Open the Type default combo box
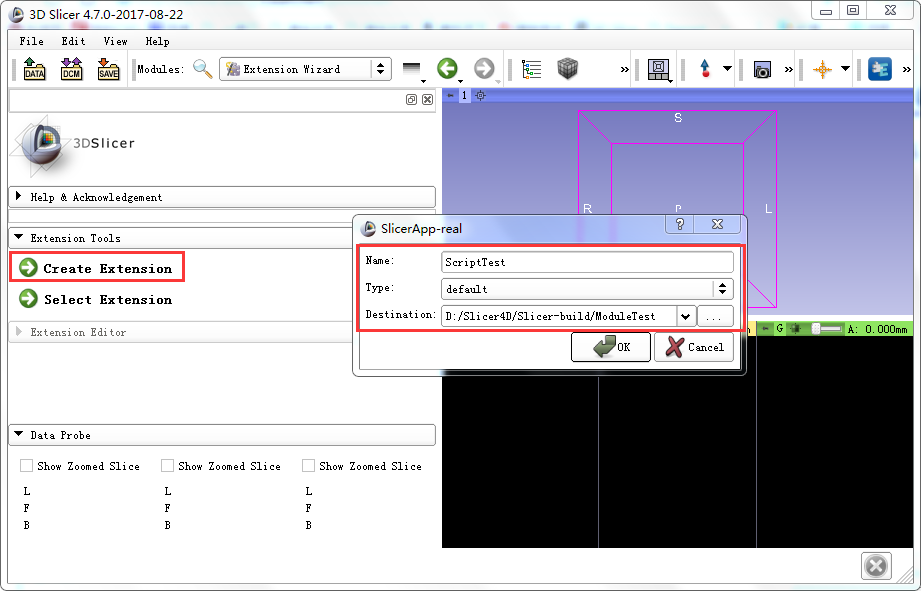 pos(587,288)
